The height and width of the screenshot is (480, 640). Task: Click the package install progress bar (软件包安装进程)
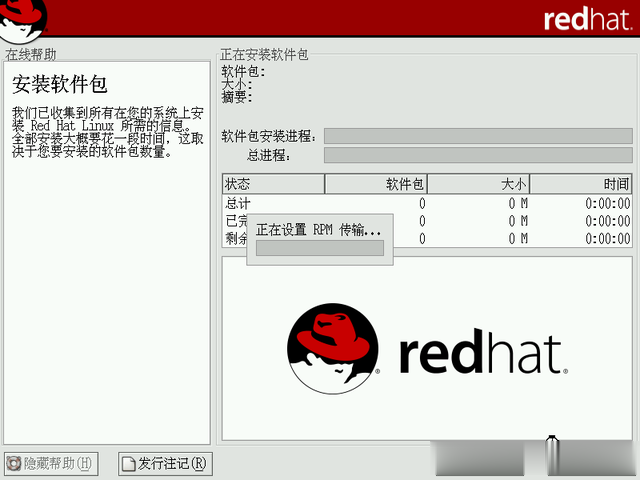478,136
